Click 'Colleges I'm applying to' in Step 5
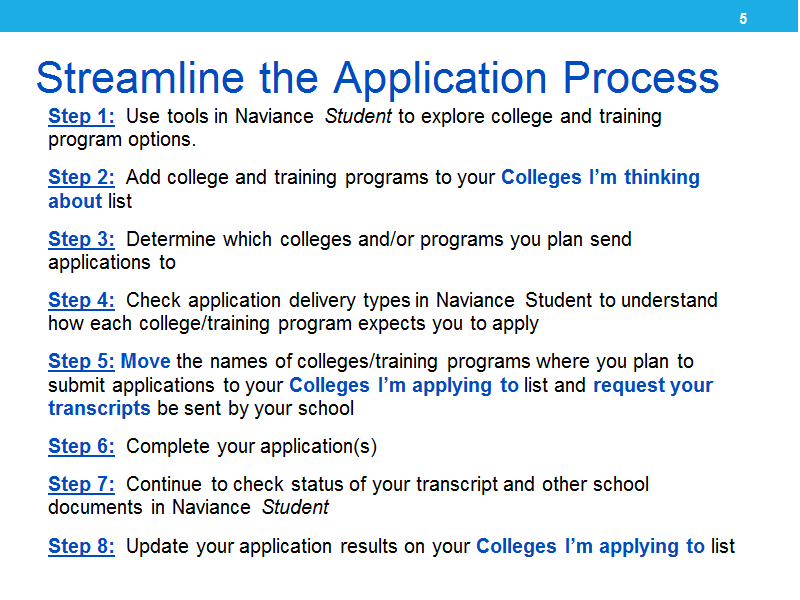 (x=404, y=386)
